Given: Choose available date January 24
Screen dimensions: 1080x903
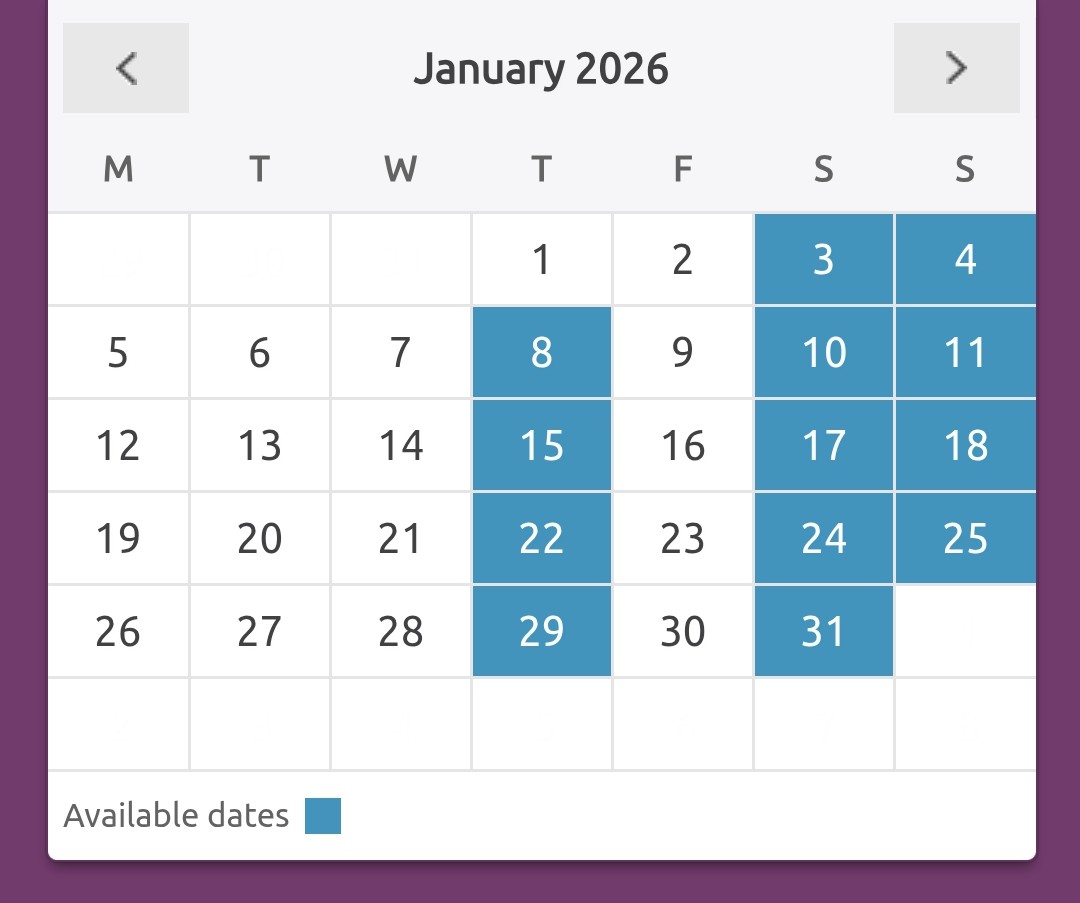Looking at the screenshot, I should click(824, 539).
